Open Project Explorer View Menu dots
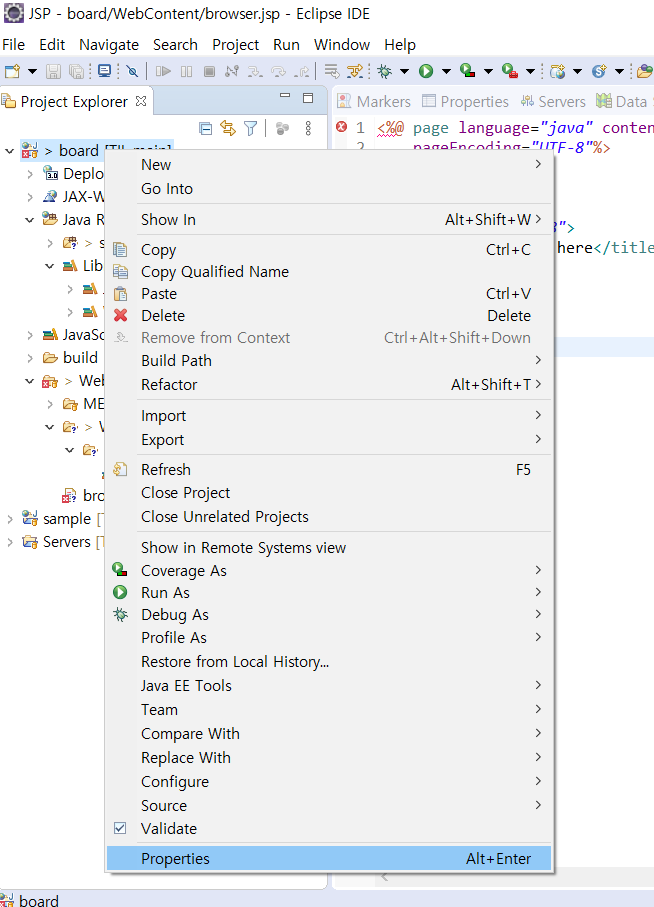The image size is (654, 907). (x=308, y=128)
